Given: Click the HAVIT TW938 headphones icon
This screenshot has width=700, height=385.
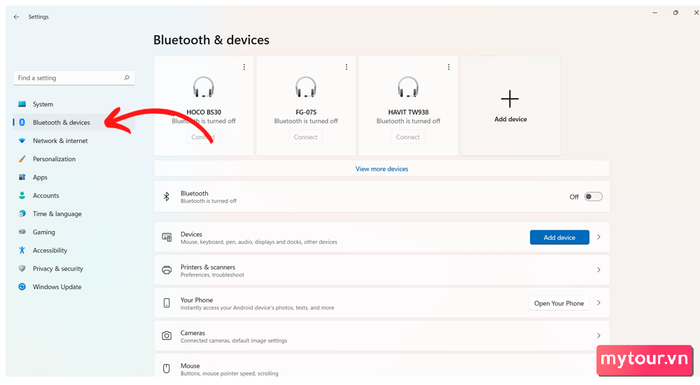Looking at the screenshot, I should coord(408,87).
